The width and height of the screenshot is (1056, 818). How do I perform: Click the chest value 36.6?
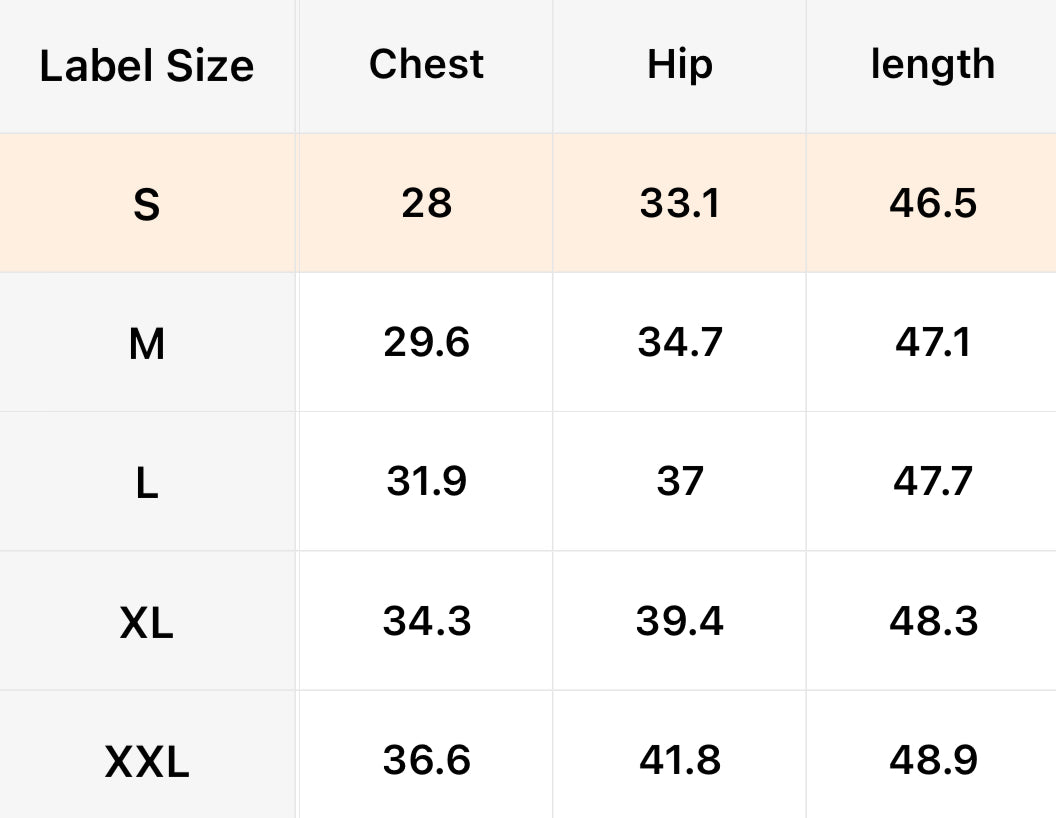(426, 760)
